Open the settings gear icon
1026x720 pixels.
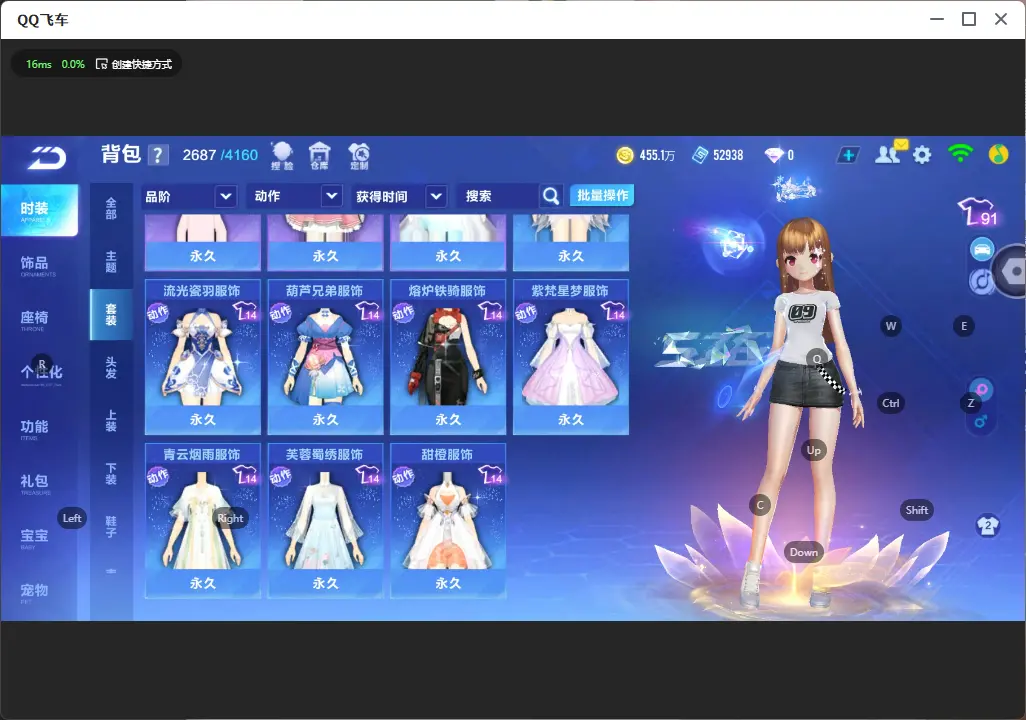click(922, 155)
